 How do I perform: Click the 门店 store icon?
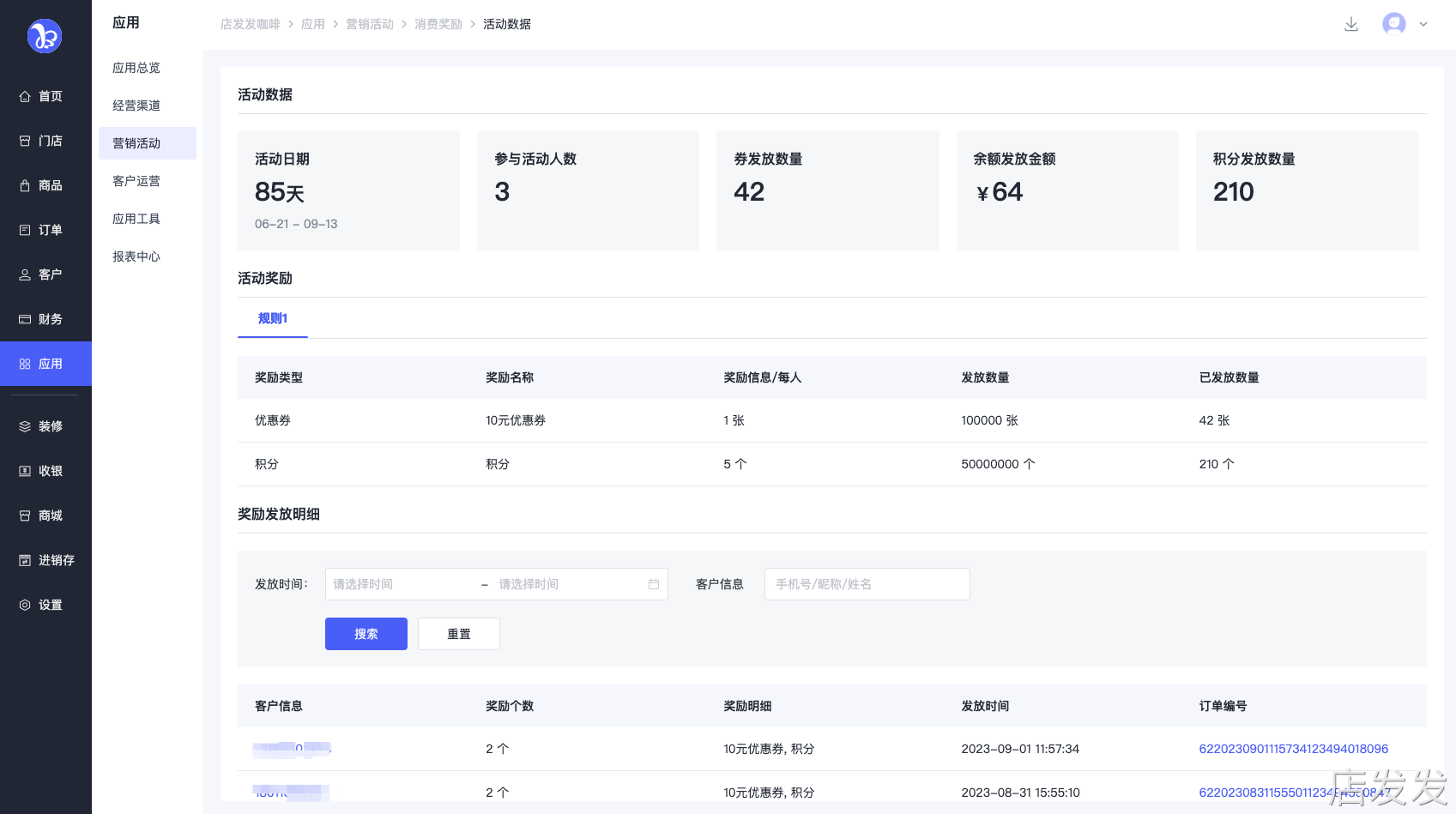[25, 141]
